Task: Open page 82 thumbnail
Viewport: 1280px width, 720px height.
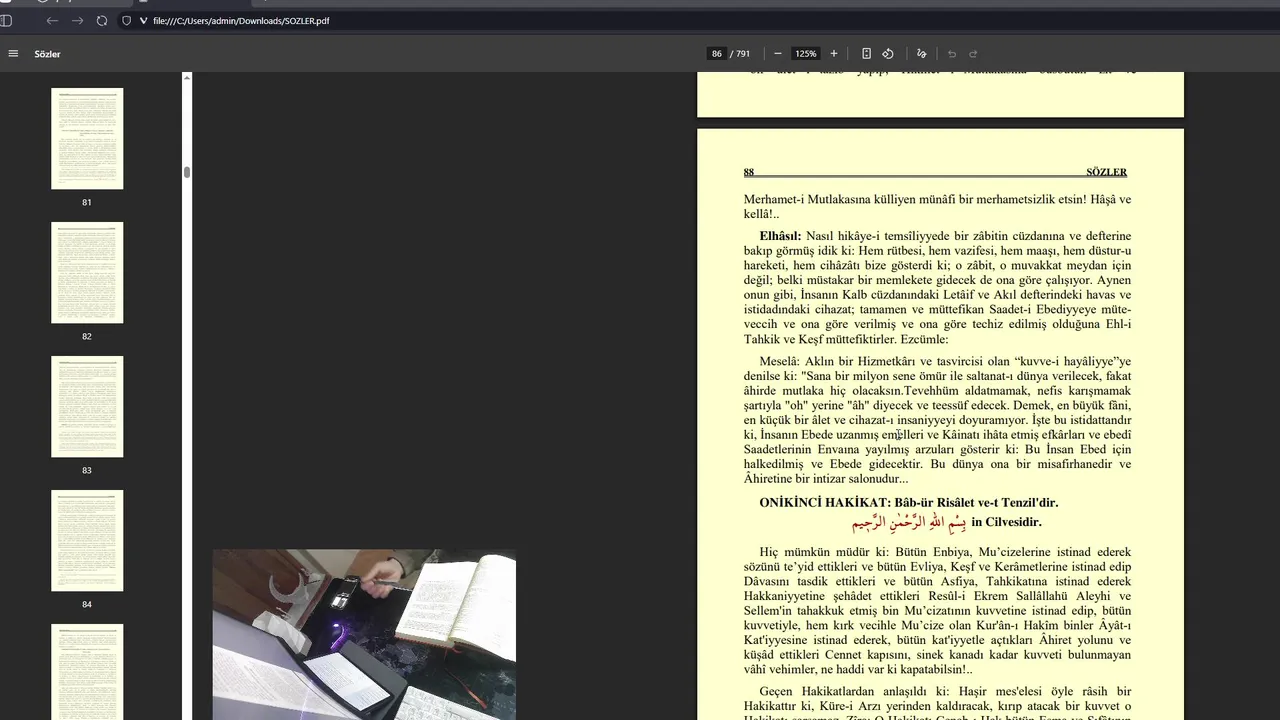Action: (87, 272)
